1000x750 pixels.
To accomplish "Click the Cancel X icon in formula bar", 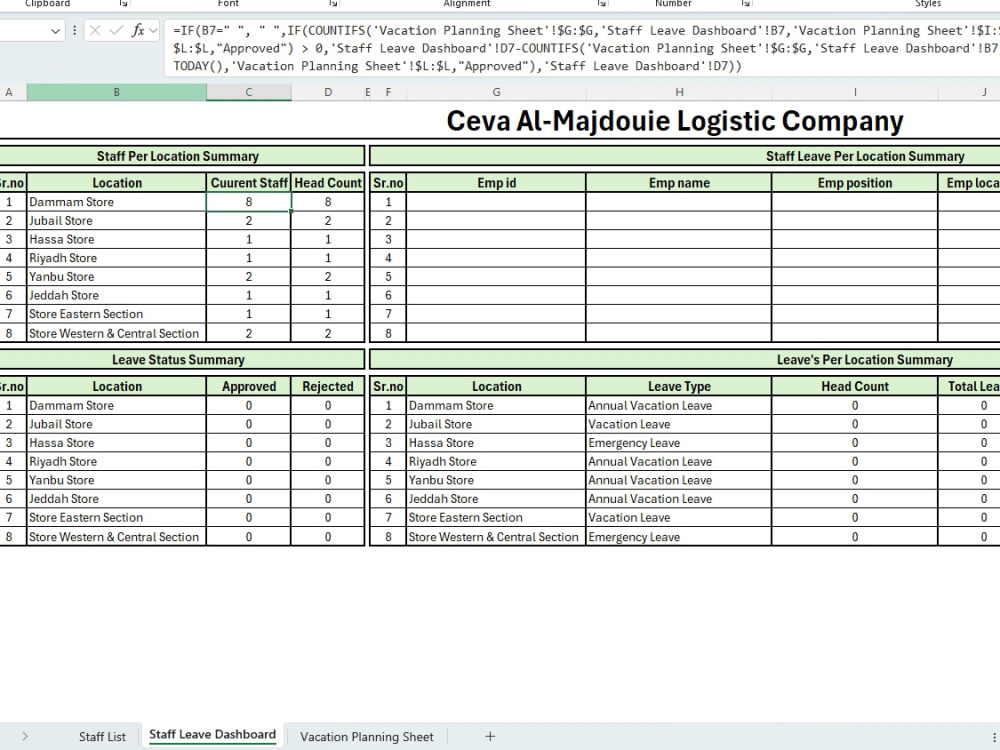I will (x=95, y=30).
